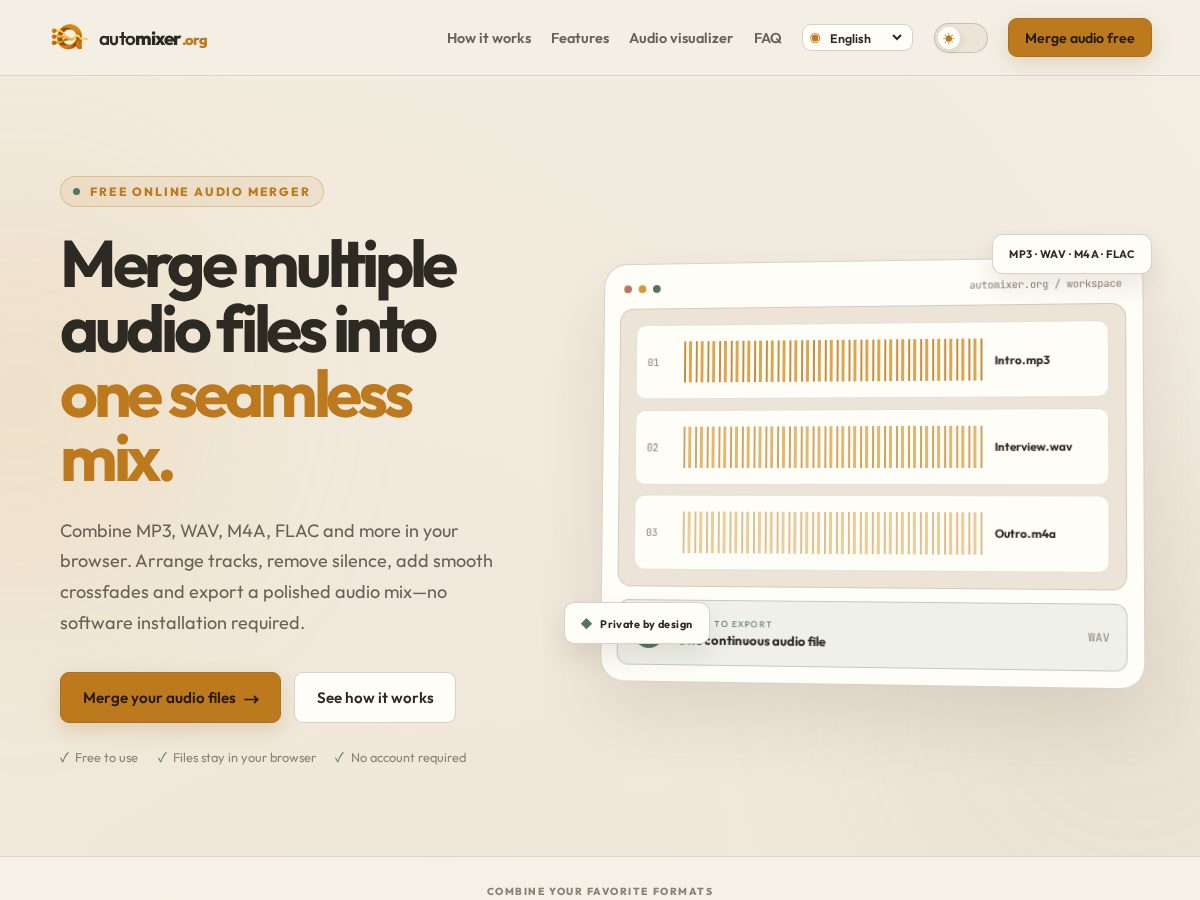Click the Intro.mp3 waveform
The width and height of the screenshot is (1200, 900).
pos(833,360)
